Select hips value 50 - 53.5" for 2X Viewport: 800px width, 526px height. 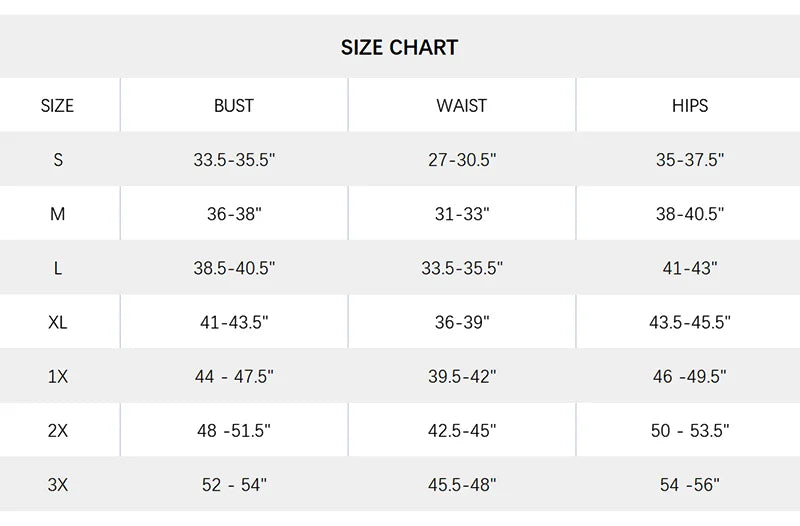(689, 431)
